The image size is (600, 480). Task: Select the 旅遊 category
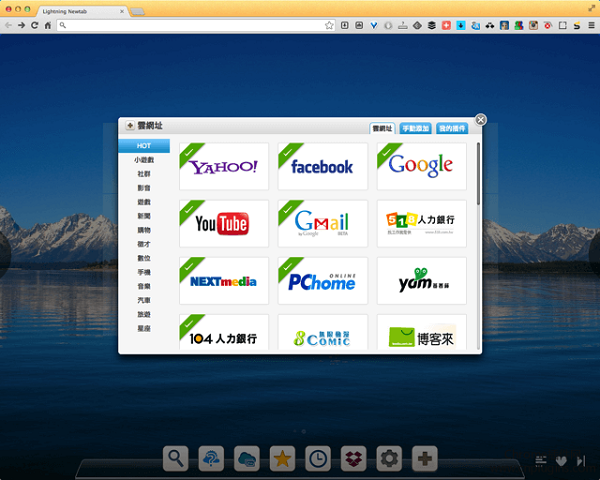pyautogui.click(x=144, y=314)
